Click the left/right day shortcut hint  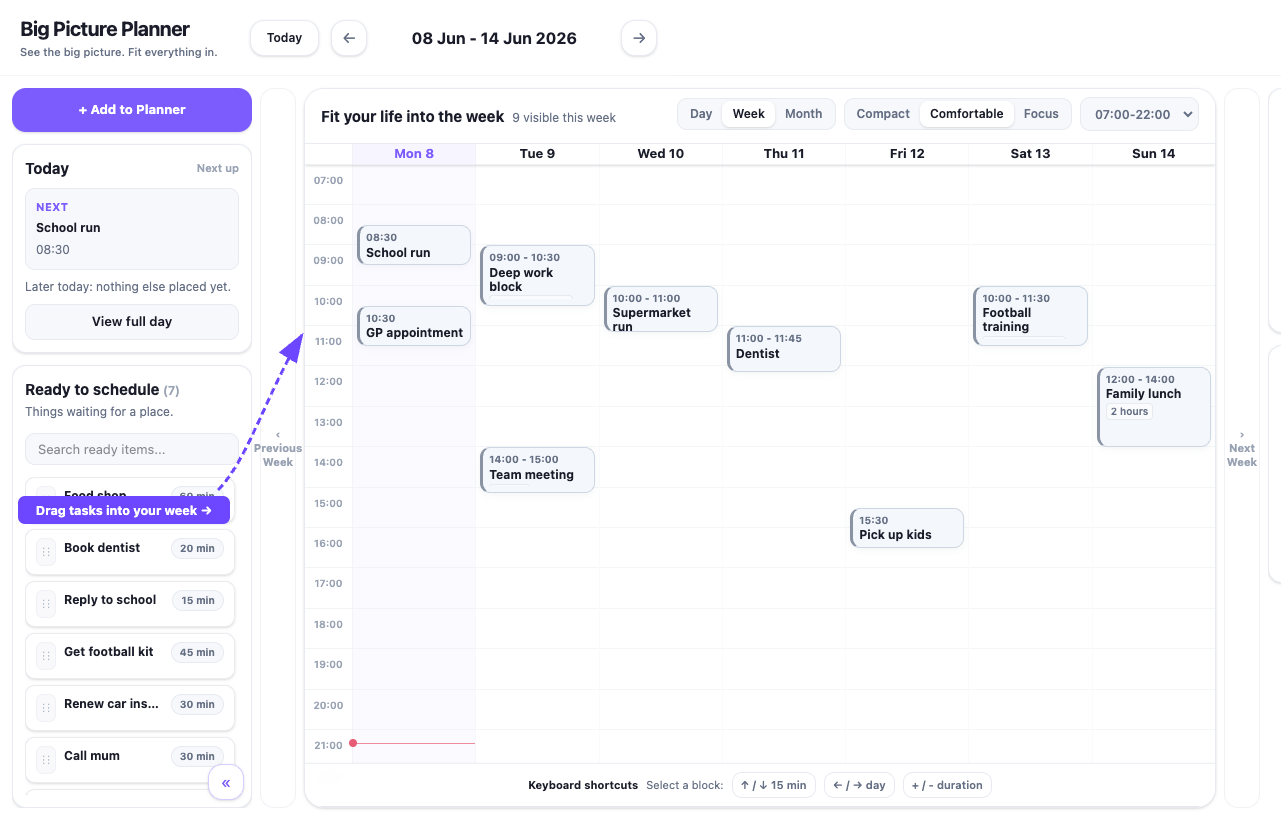860,785
